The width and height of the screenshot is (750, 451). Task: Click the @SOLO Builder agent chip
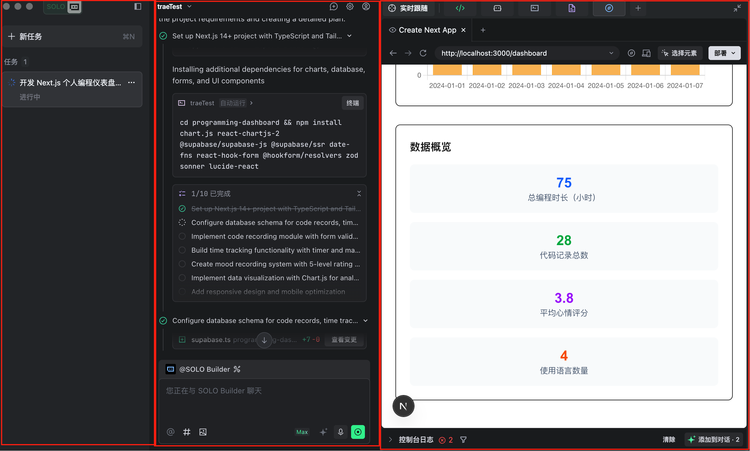198,369
